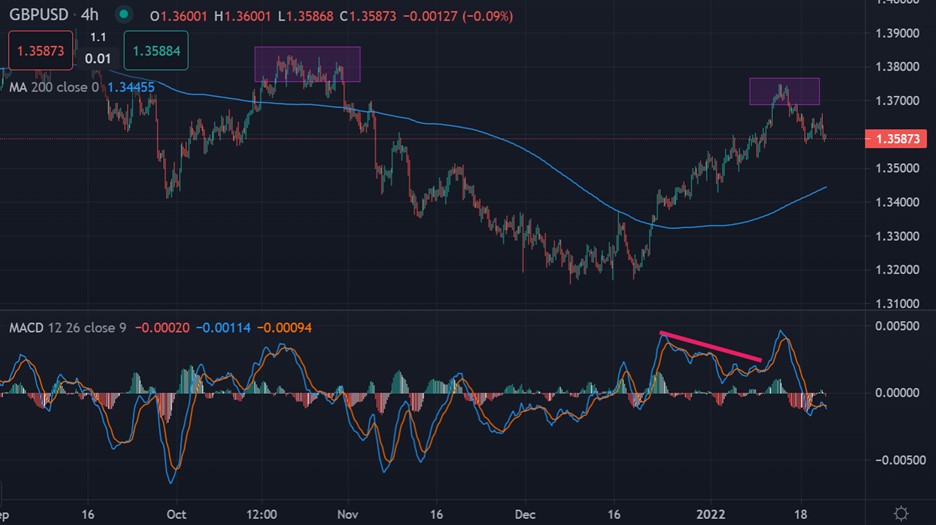Click the 0.00500 MACD axis label
The height and width of the screenshot is (525, 936).
coord(897,326)
